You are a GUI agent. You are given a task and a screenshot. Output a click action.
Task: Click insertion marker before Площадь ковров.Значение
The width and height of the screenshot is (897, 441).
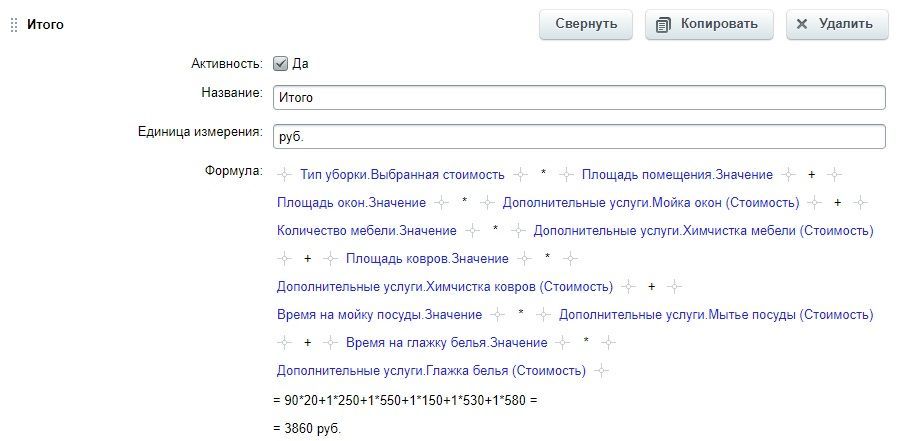coord(330,259)
